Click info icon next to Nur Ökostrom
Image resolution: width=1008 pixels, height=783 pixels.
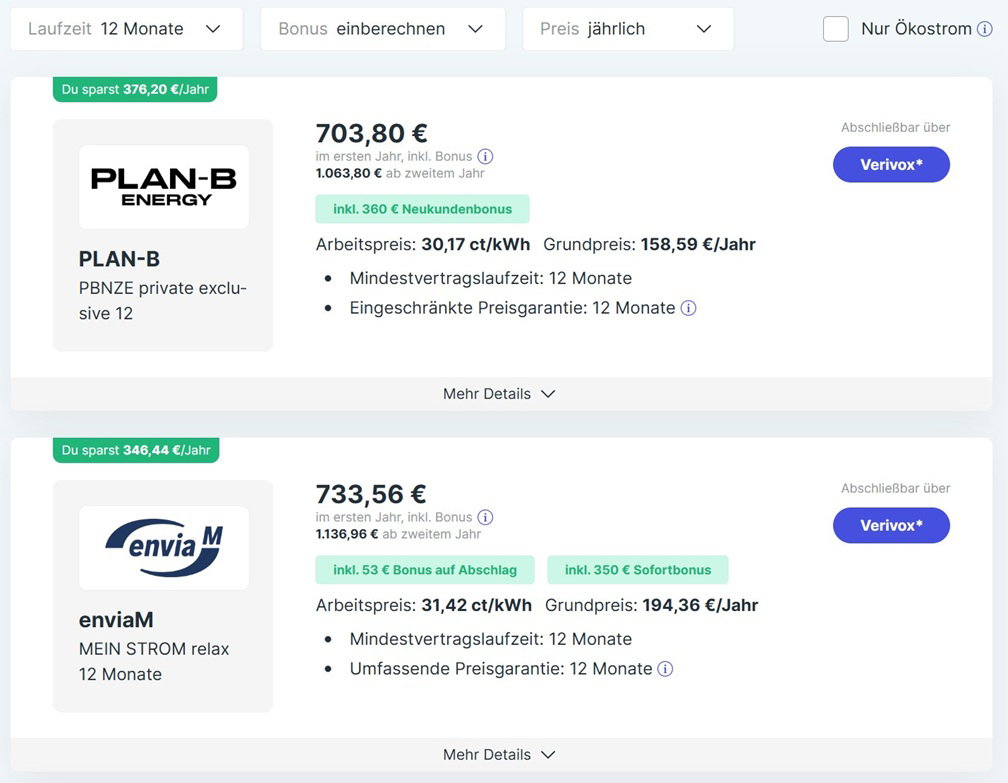point(984,29)
